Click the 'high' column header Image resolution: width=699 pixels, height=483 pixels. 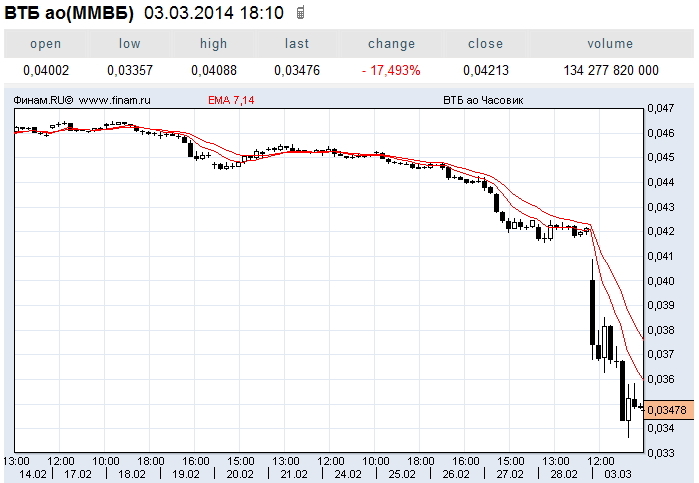click(x=214, y=43)
